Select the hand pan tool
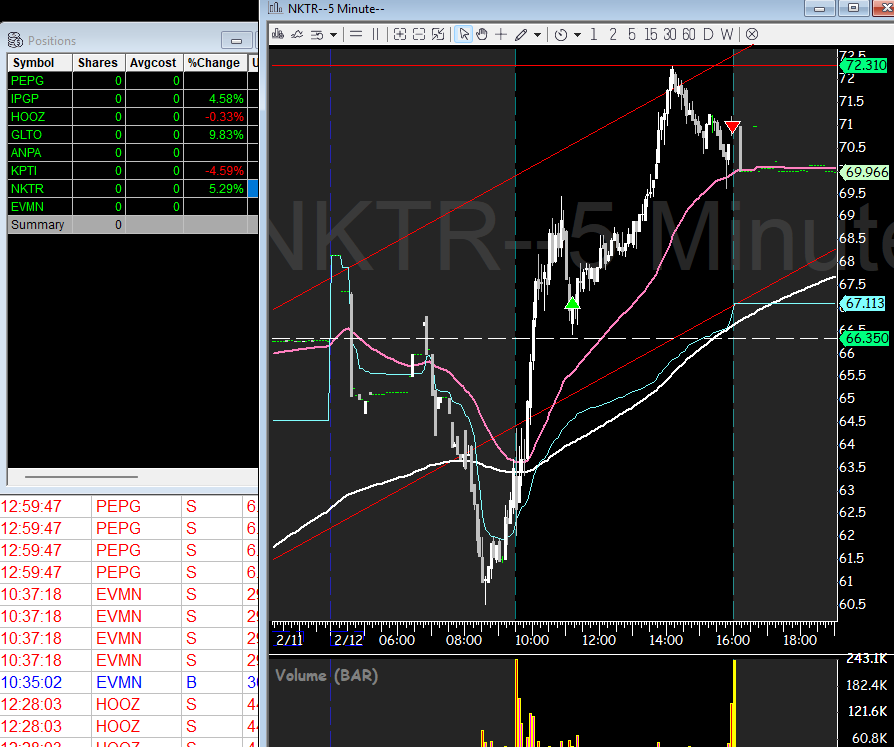 click(482, 35)
